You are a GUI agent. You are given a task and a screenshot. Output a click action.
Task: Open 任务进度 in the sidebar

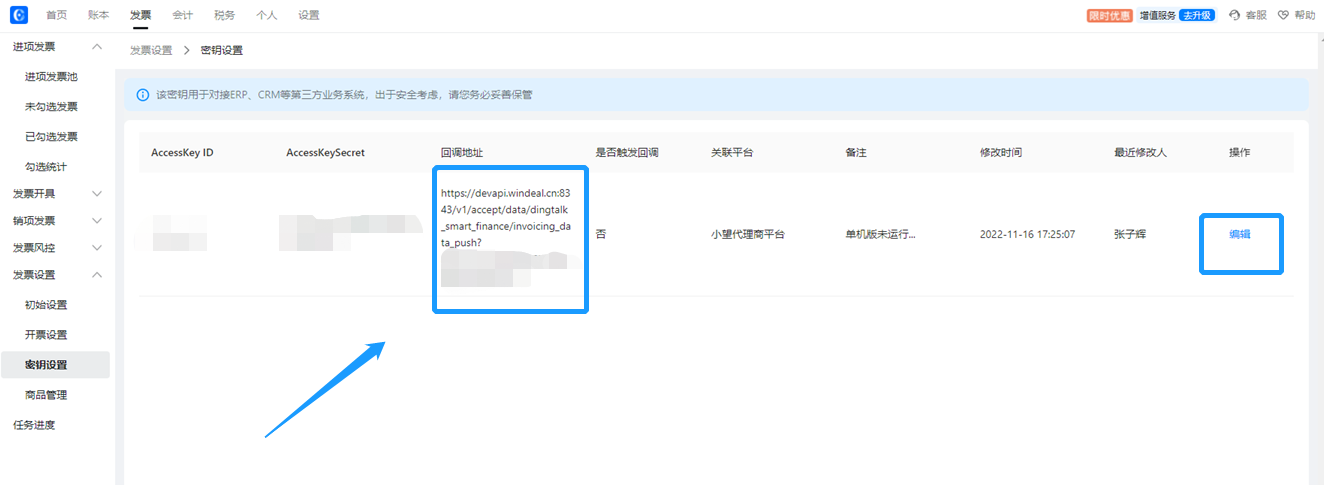coord(34,425)
